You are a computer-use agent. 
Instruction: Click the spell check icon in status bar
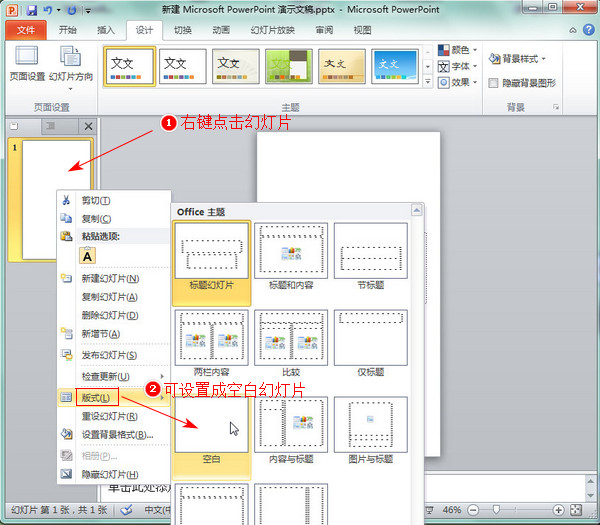pyautogui.click(x=126, y=510)
